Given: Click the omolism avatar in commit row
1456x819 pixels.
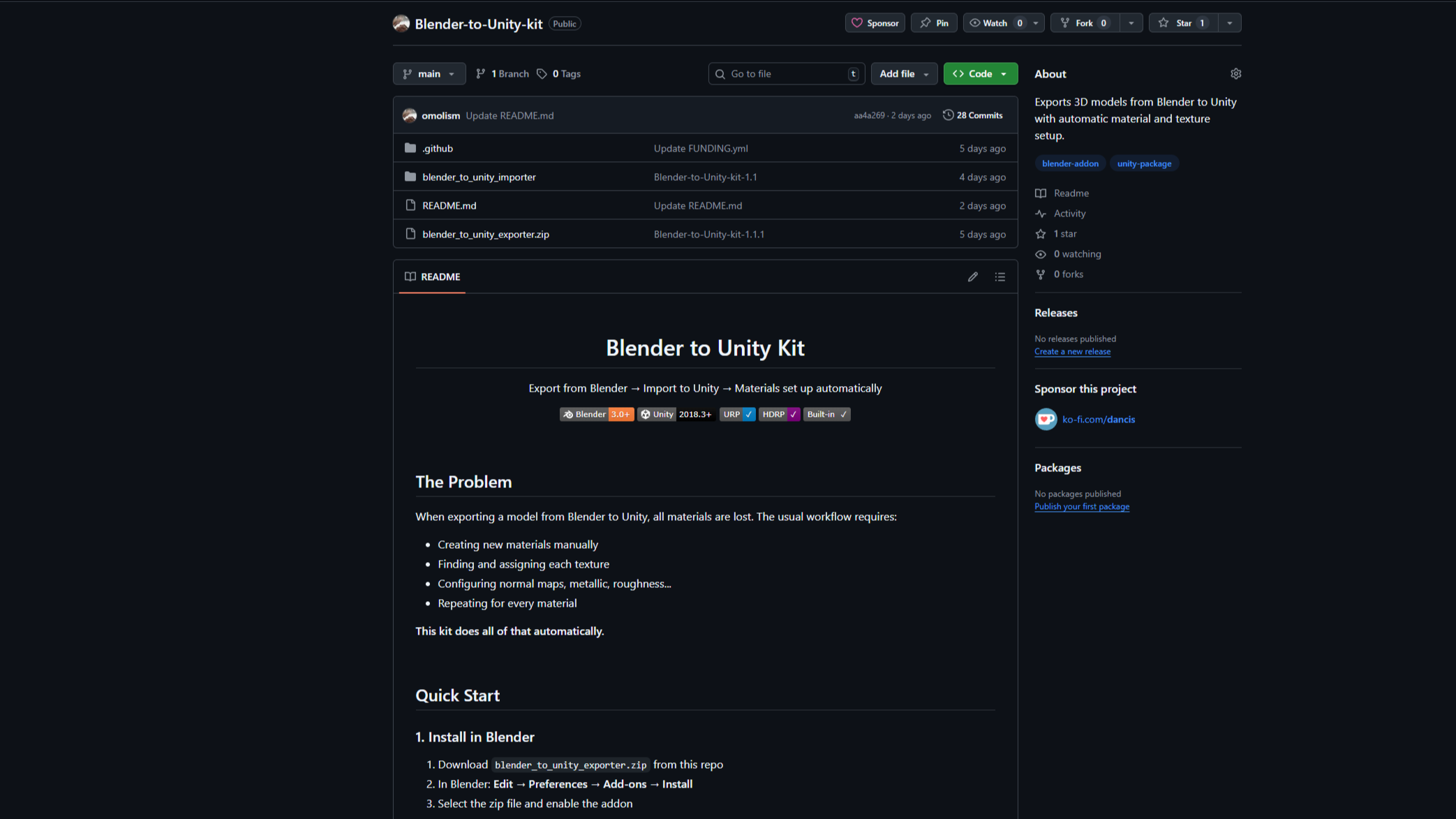Looking at the screenshot, I should coord(410,115).
